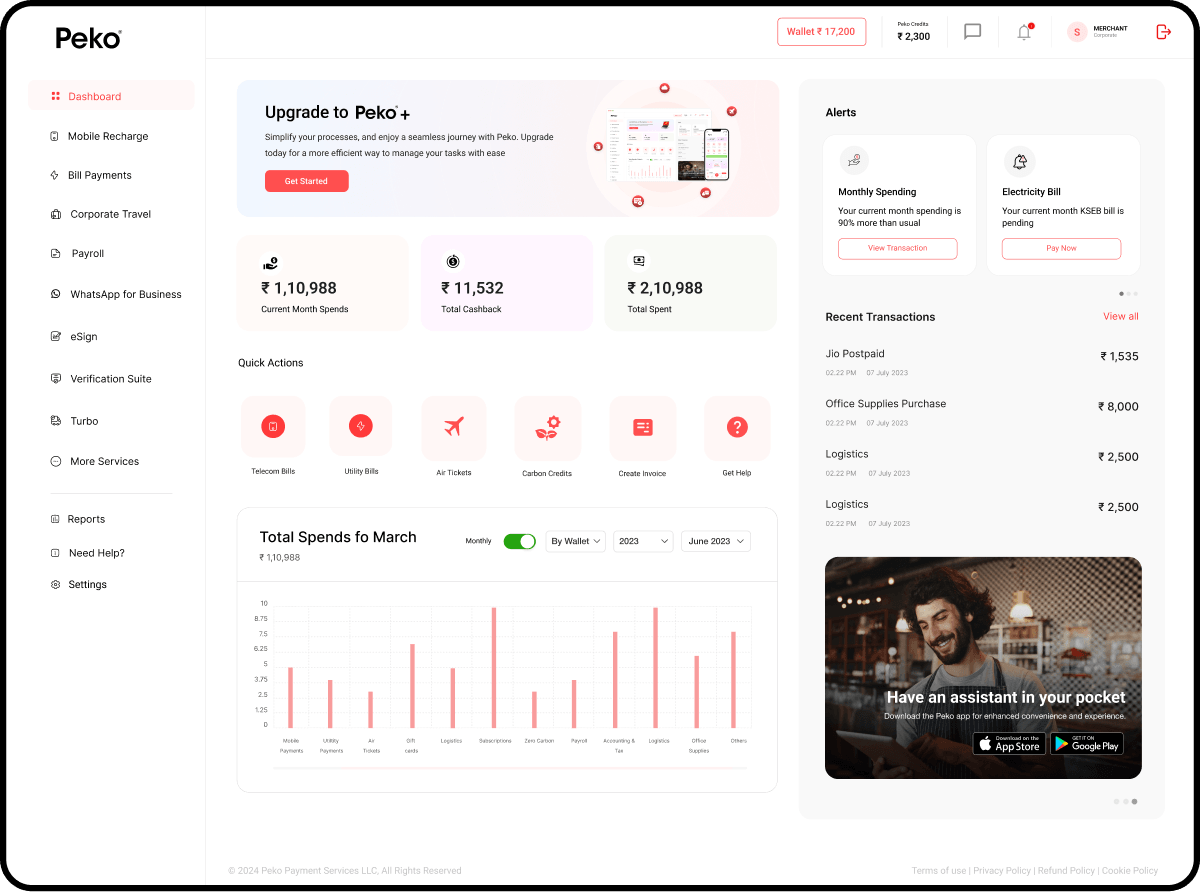Image resolution: width=1200 pixels, height=892 pixels.
Task: Click the Total Cashback coin icon
Action: coord(453,261)
